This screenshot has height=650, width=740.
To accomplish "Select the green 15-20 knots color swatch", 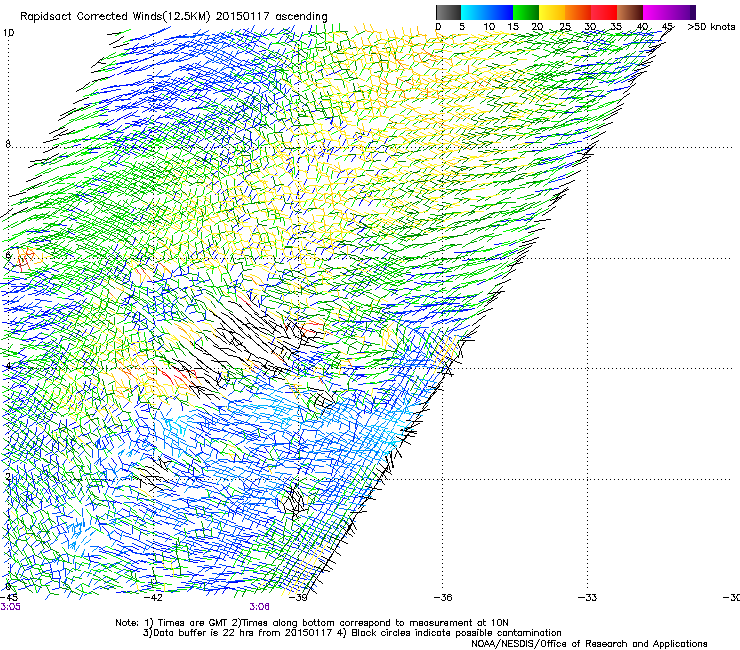I will pos(526,12).
